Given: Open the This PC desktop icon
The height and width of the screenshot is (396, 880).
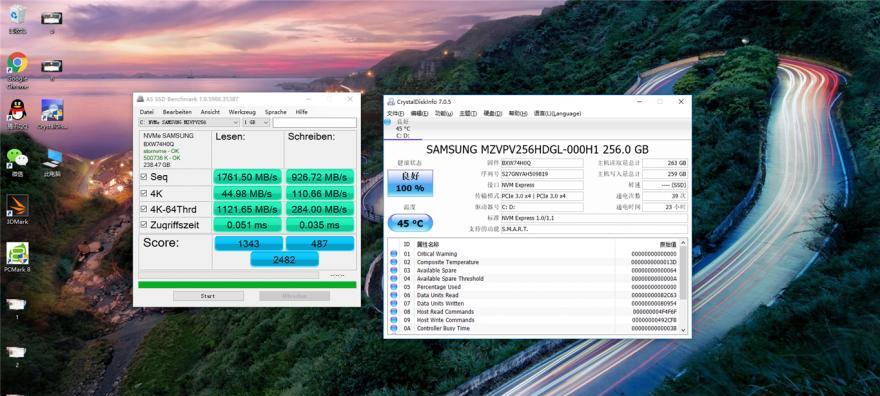Looking at the screenshot, I should point(52,163).
